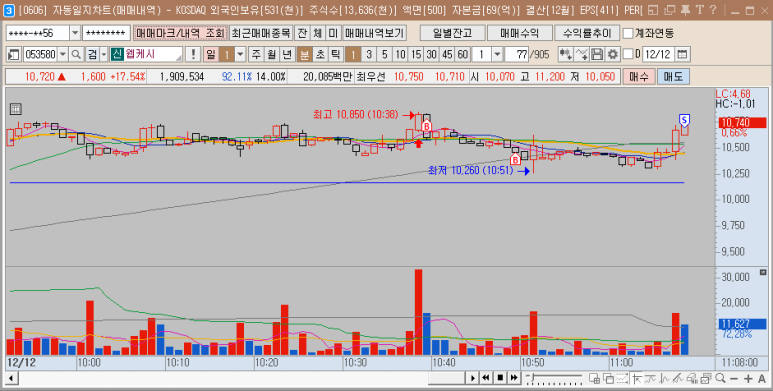The height and width of the screenshot is (391, 773).
Task: Click the stock search magnifier icon
Action: [76, 54]
